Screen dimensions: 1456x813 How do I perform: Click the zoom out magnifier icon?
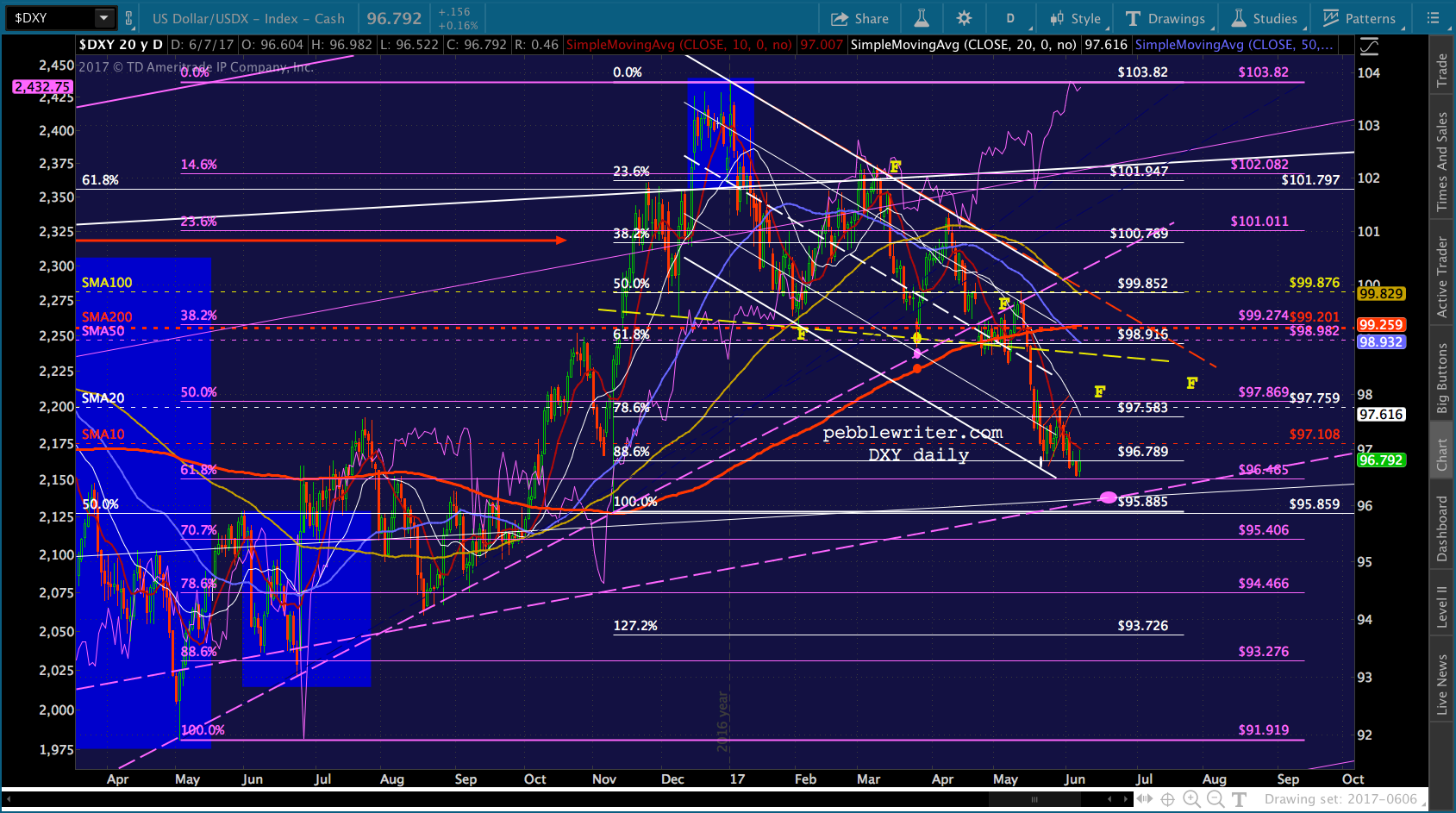point(1215,799)
